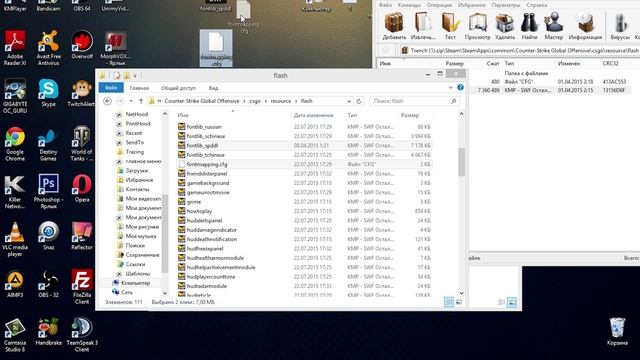Click the WinRAR Удалить (Delete) icon
This screenshot has height=360, width=640.
[x=505, y=26]
